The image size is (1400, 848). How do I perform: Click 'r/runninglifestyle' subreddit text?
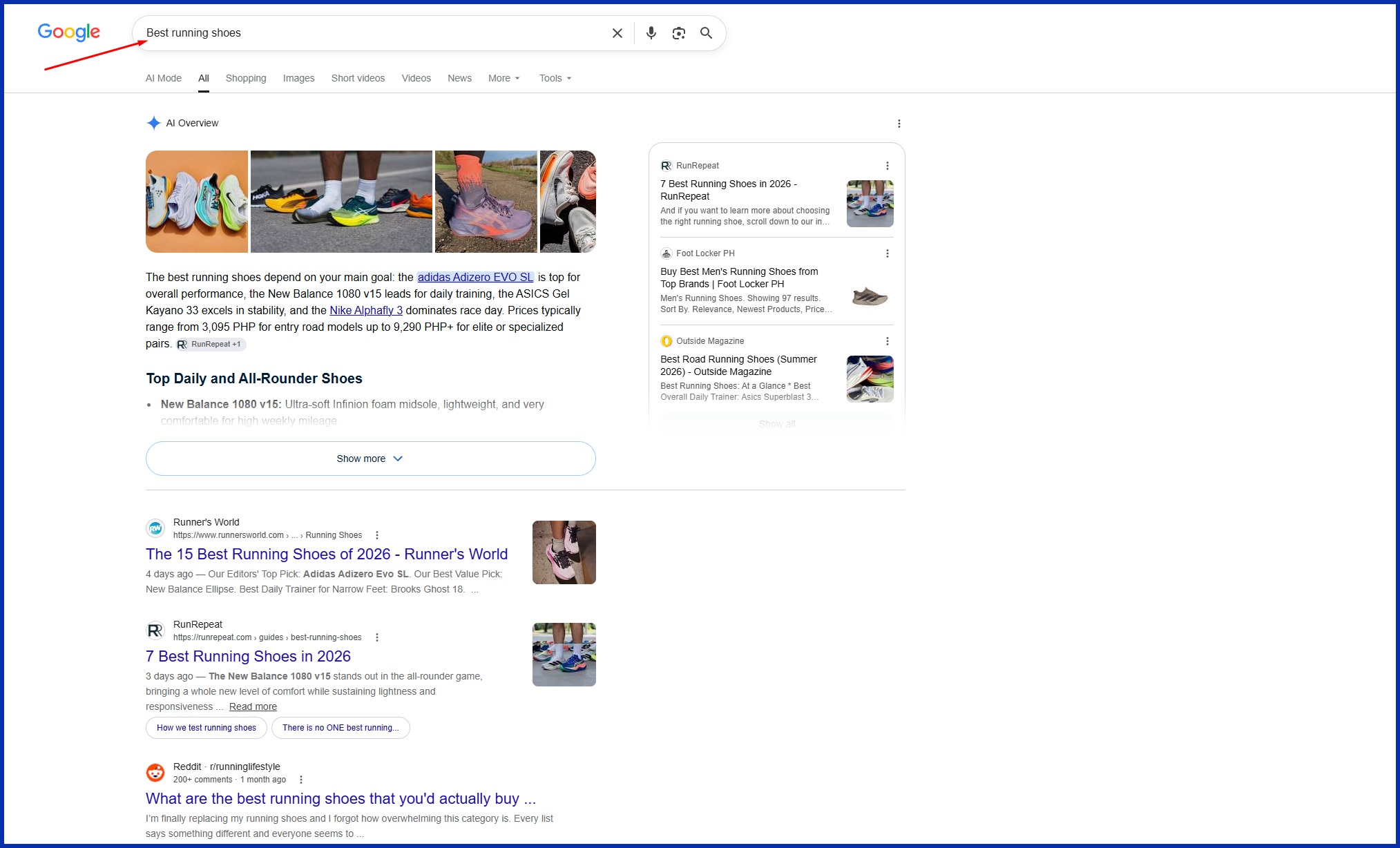(245, 767)
